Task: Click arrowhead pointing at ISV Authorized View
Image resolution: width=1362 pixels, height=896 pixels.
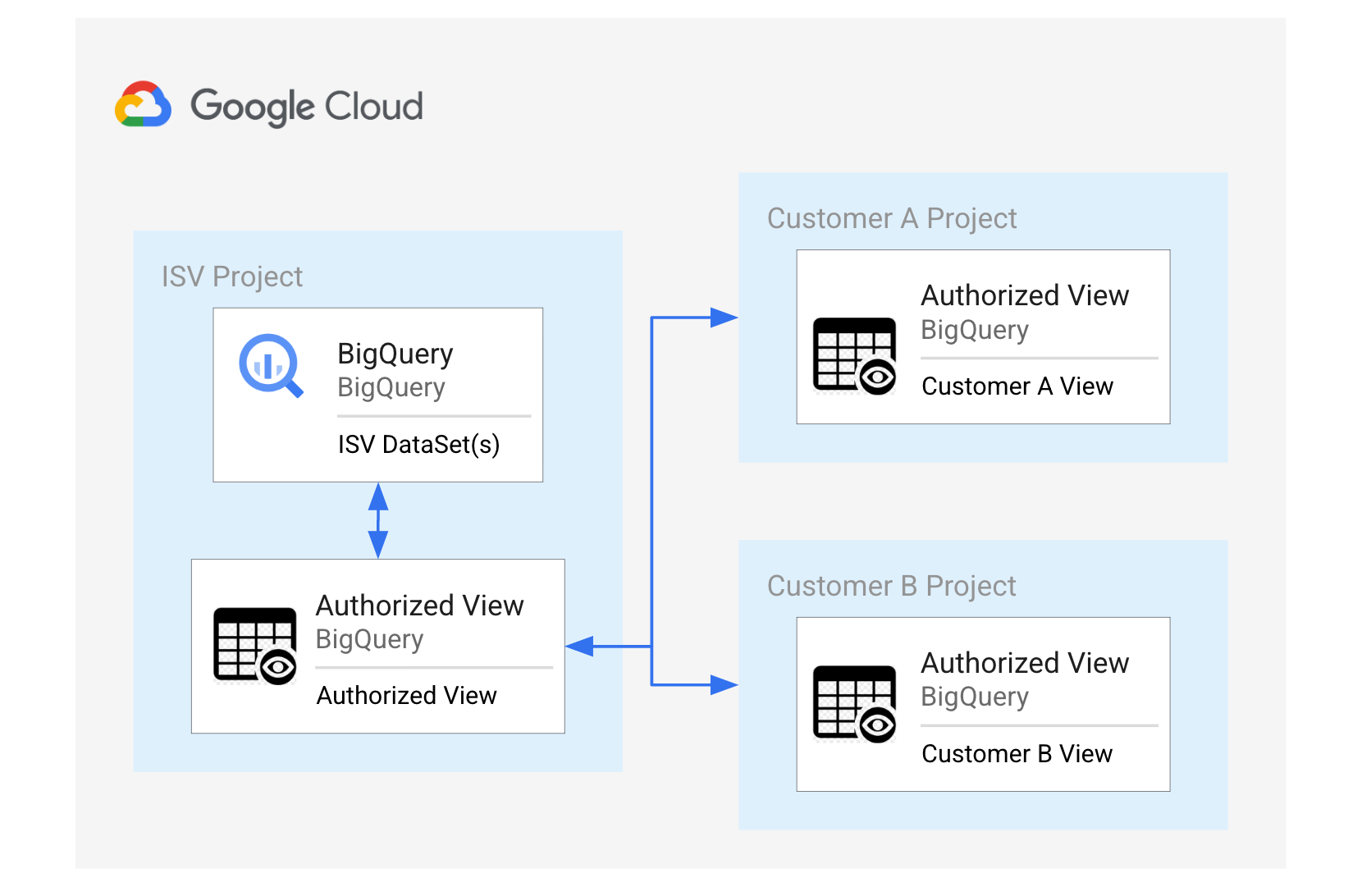Action: (x=580, y=647)
